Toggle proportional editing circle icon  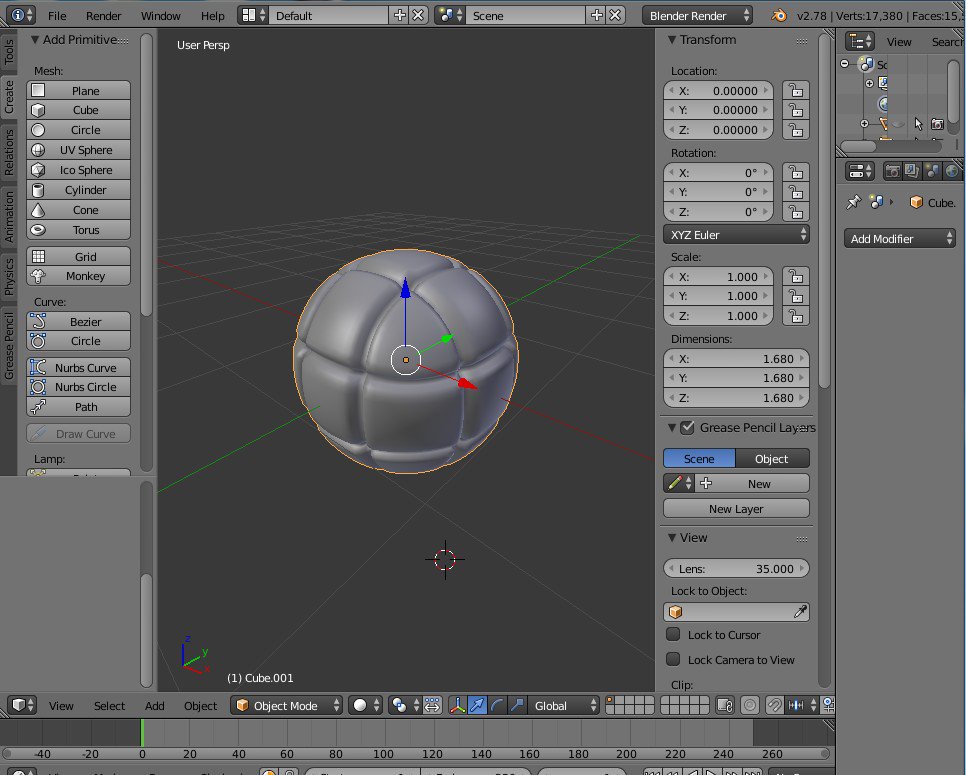pos(750,705)
